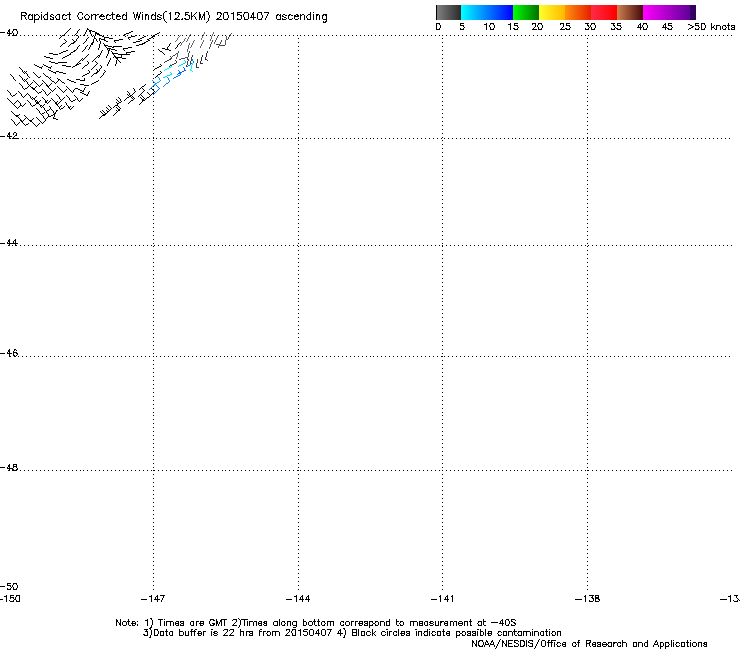Image resolution: width=740 pixels, height=650 pixels.
Task: Click latitude label '-44'
Action: (9, 243)
